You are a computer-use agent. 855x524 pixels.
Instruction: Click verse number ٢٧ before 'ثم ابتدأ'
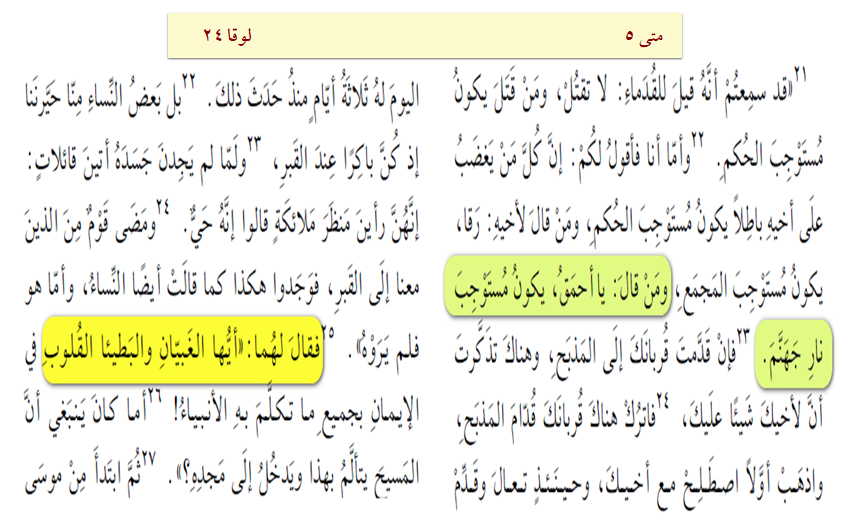(148, 458)
